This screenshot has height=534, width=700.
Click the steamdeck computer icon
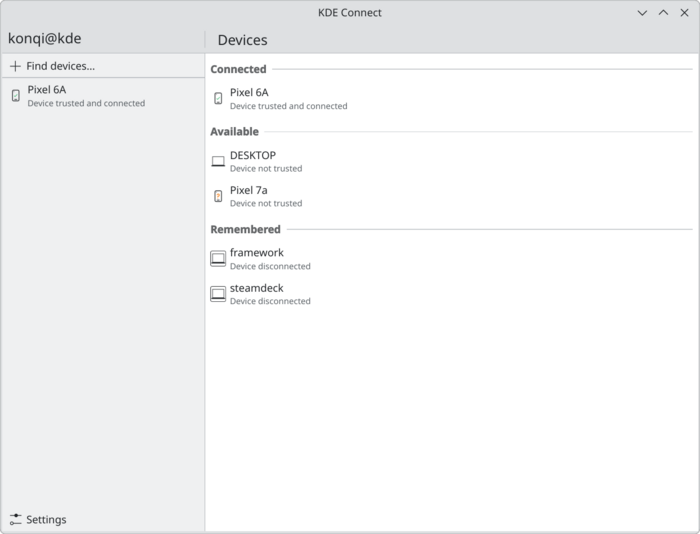coord(218,294)
